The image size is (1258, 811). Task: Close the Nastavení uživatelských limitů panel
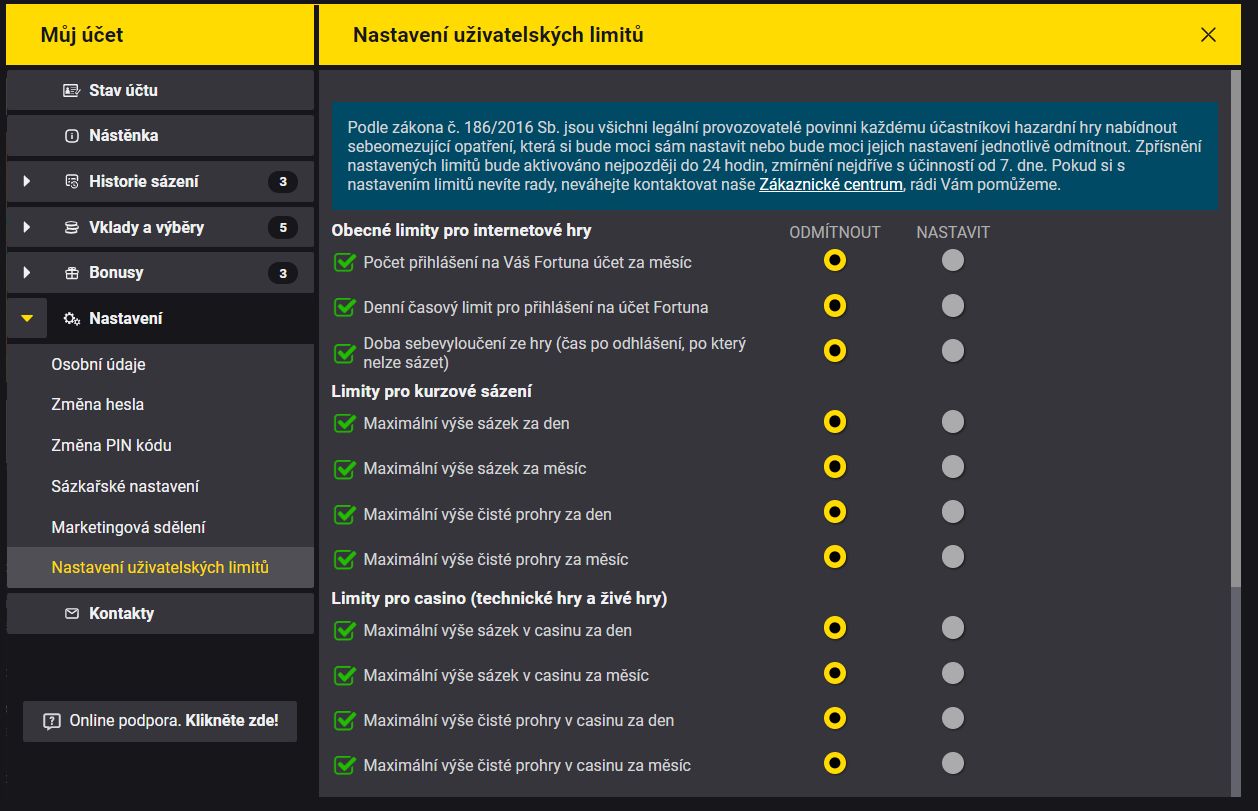[x=1208, y=35]
